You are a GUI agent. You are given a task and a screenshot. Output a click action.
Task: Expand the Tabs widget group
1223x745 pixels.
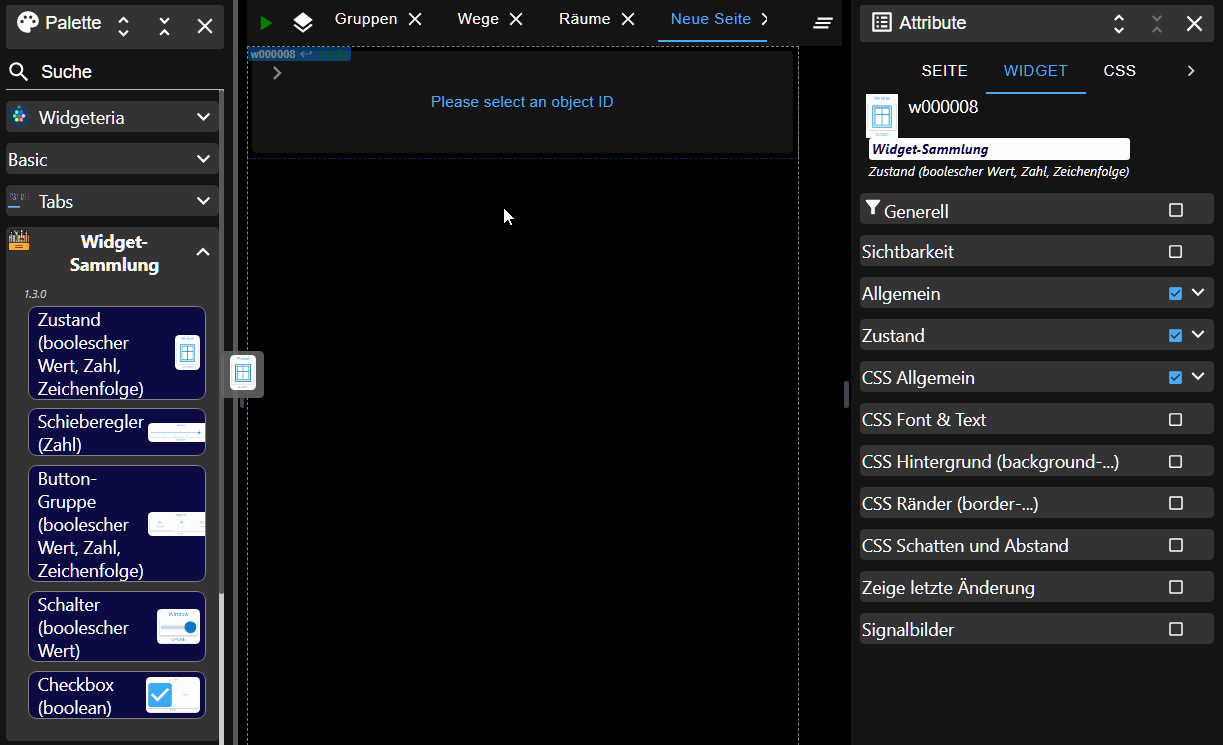pyautogui.click(x=203, y=201)
